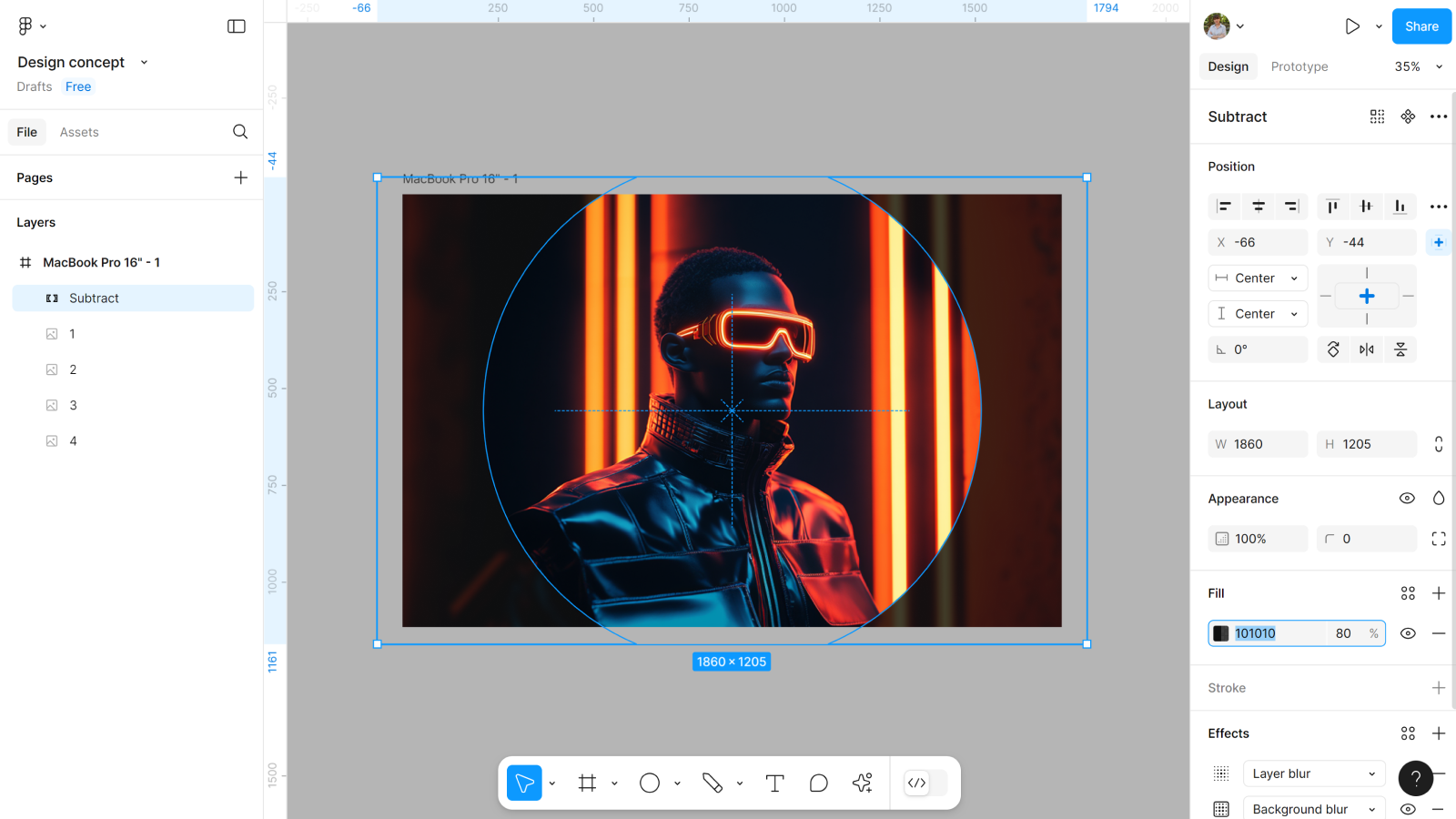Search layers with the magnifier icon
The height and width of the screenshot is (819, 1456).
point(240,132)
